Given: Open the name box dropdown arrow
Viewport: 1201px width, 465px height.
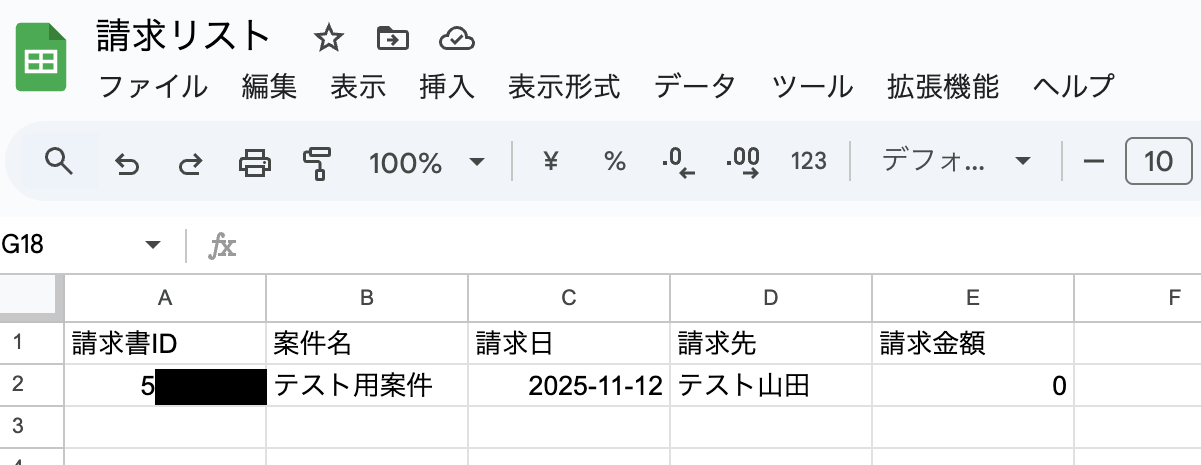Looking at the screenshot, I should click(x=153, y=245).
